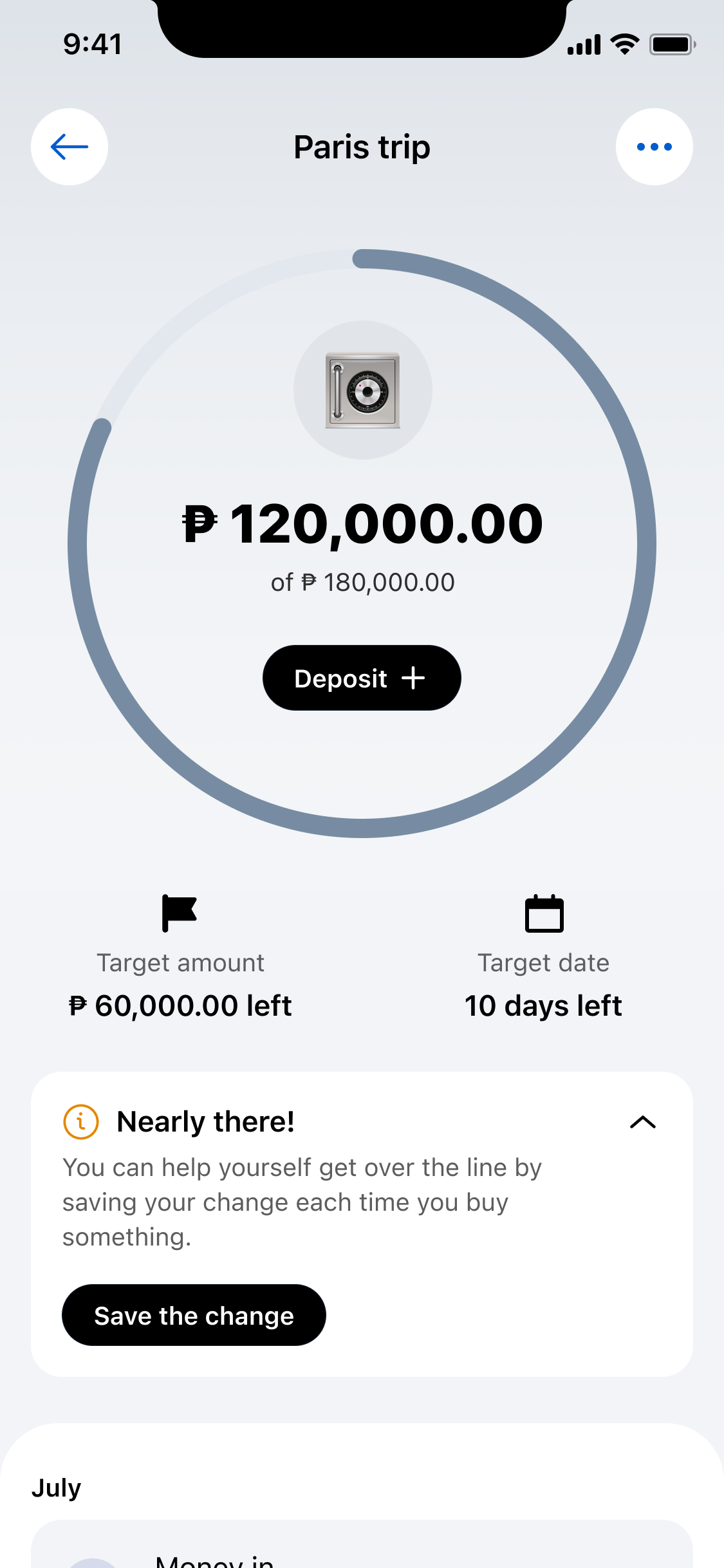Tap the cellular signal bars icon
Viewport: 724px width, 1568px height.
pyautogui.click(x=584, y=45)
